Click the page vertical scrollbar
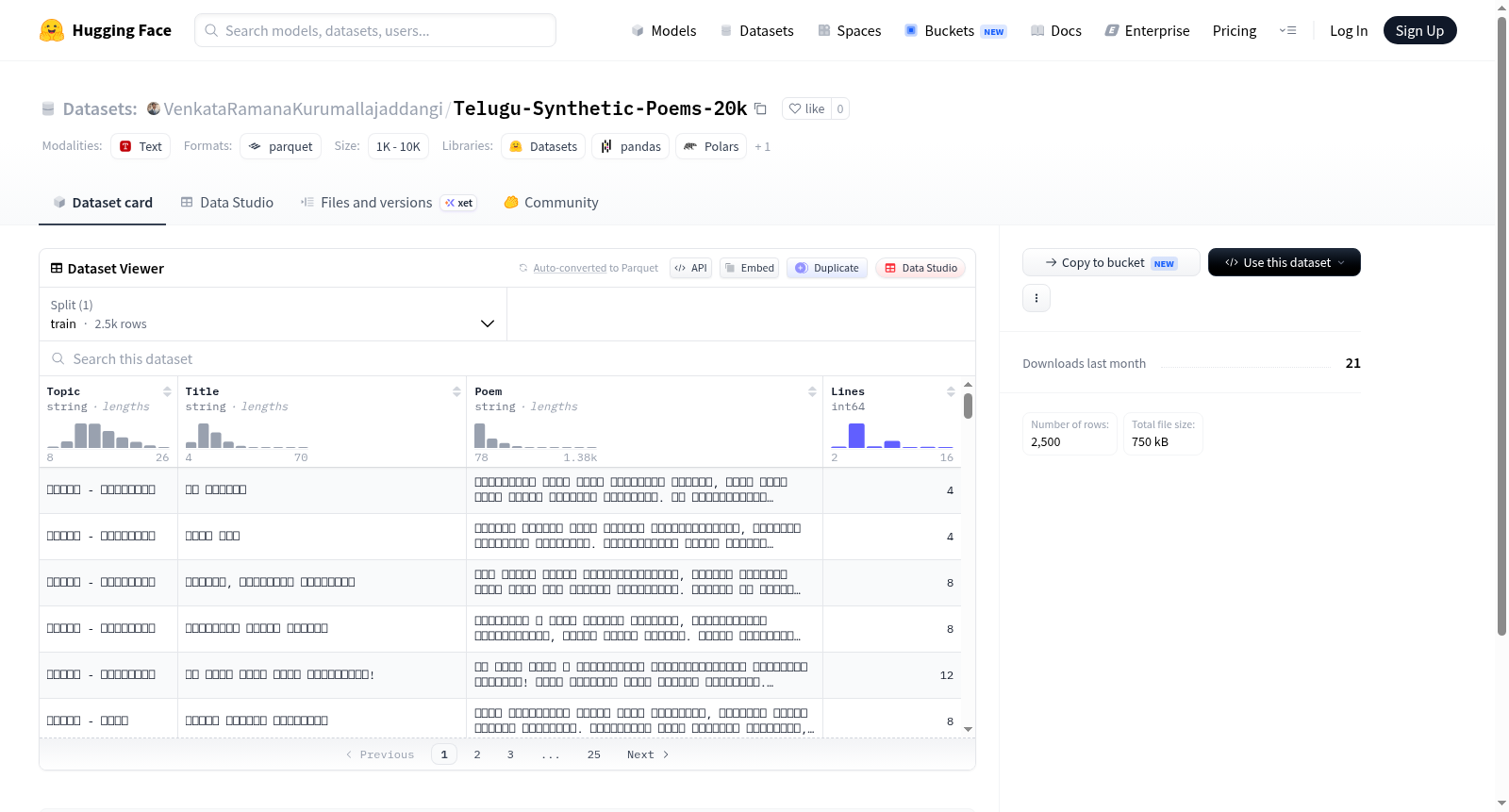 click(1501, 326)
